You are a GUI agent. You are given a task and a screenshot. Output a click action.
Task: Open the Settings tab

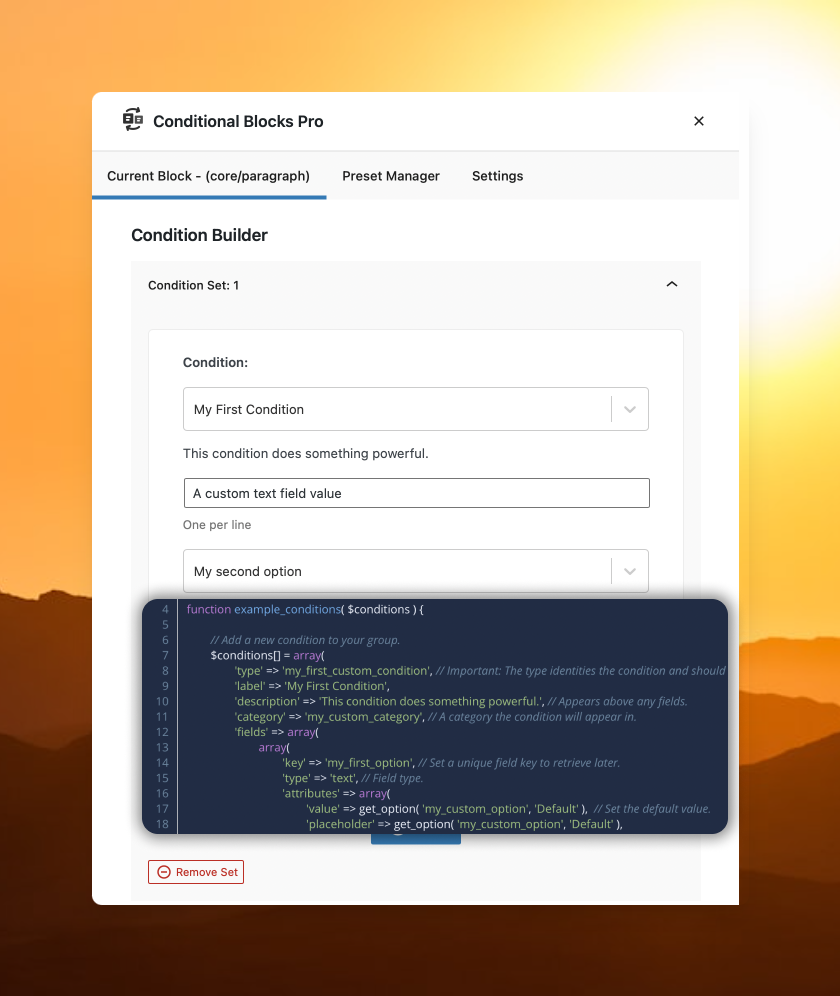click(498, 176)
